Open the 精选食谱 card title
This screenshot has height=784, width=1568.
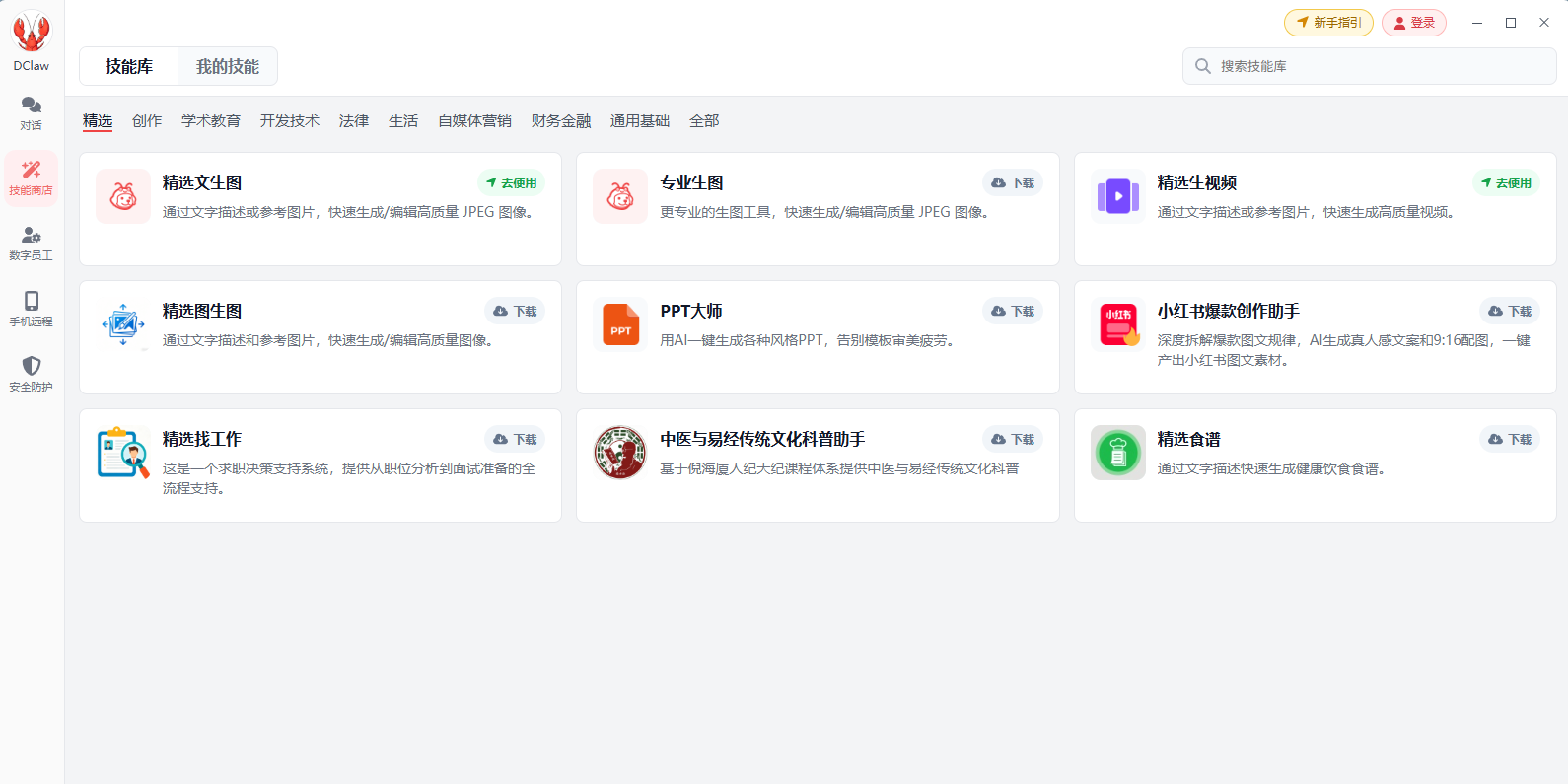click(x=1189, y=439)
